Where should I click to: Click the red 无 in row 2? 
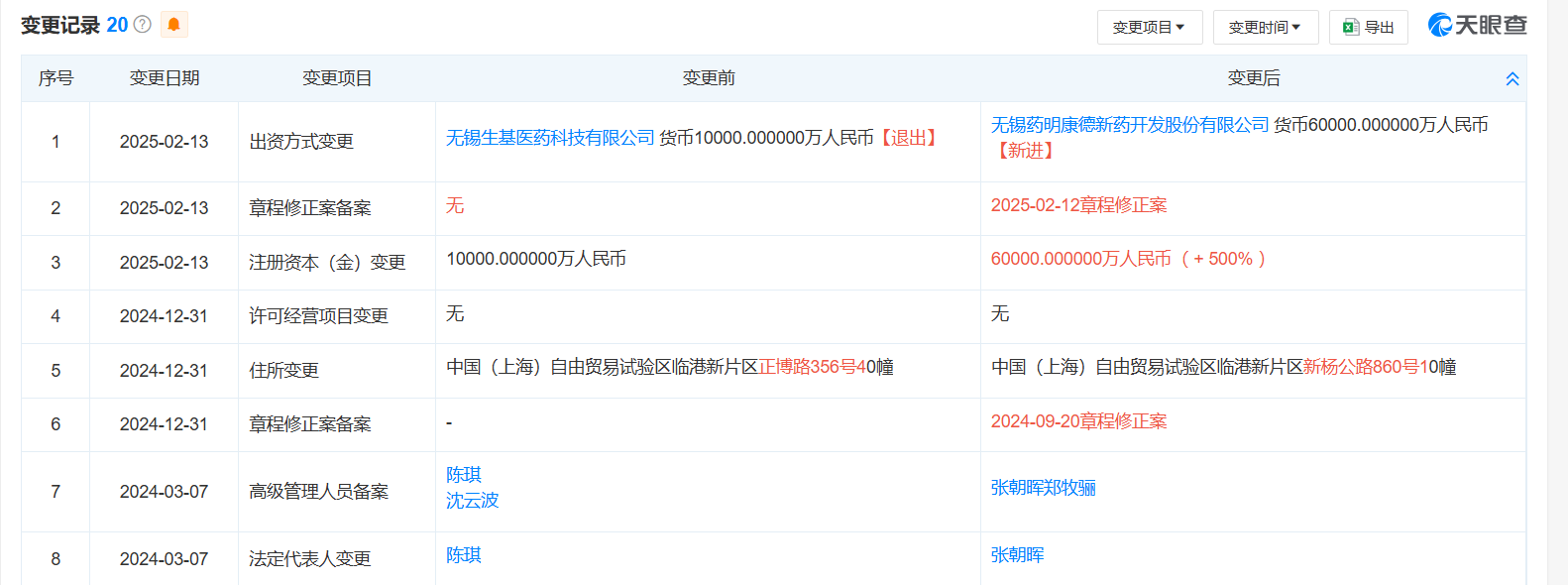coord(455,205)
